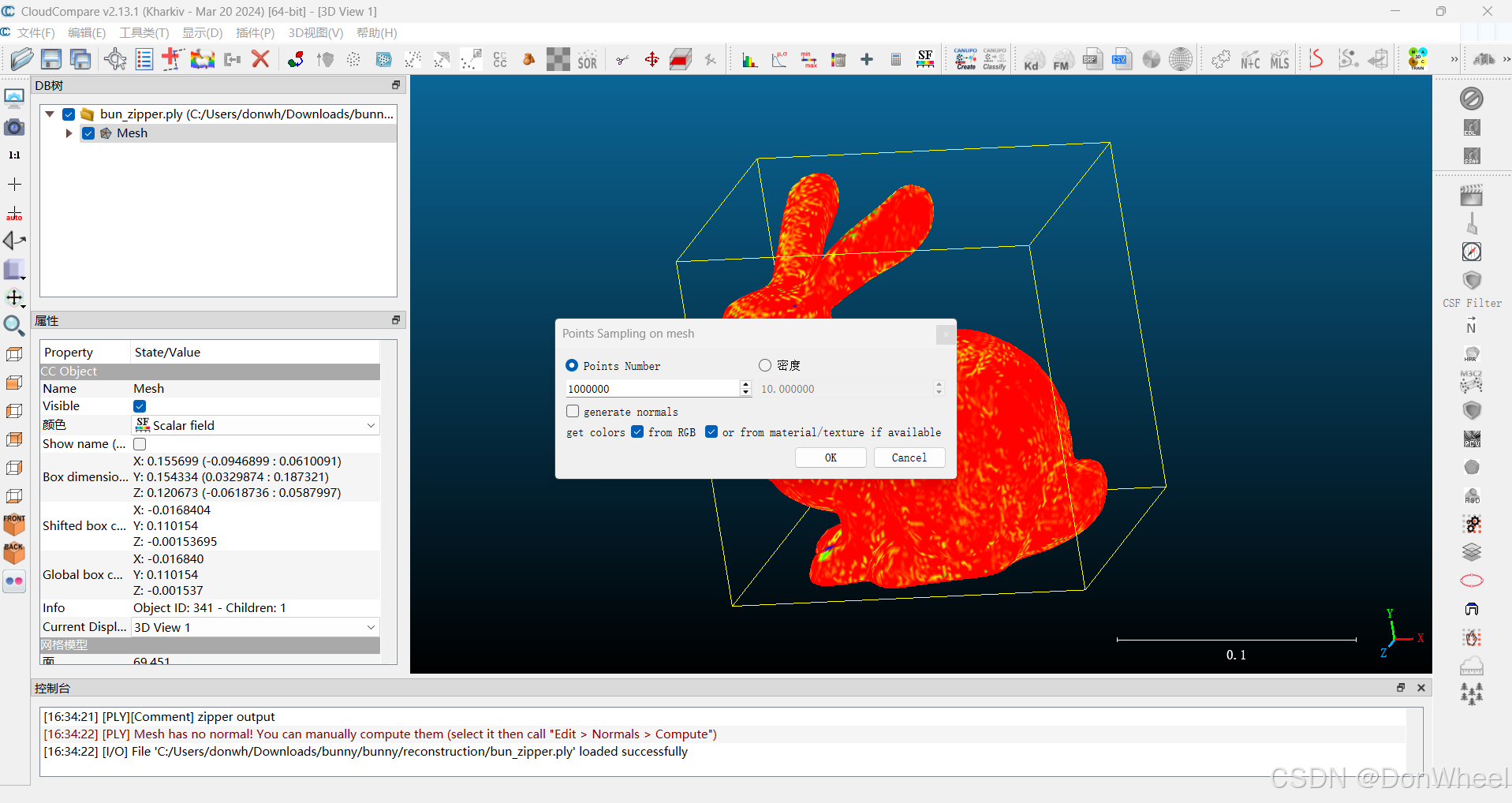
Task: Click the Show histogram icon
Action: [749, 60]
